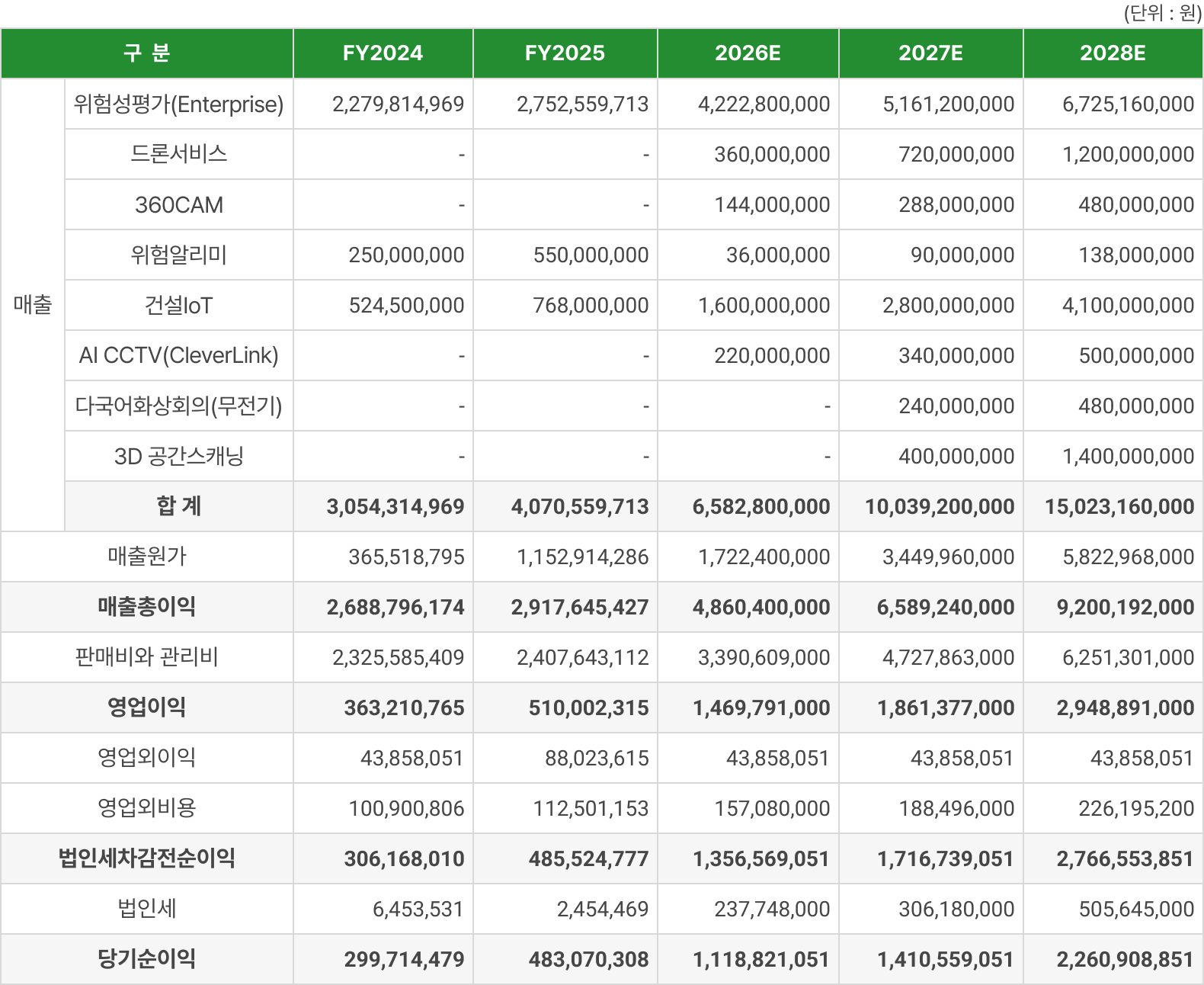This screenshot has width=1204, height=985.
Task: Click the 합 계 total row label
Action: 179,506
